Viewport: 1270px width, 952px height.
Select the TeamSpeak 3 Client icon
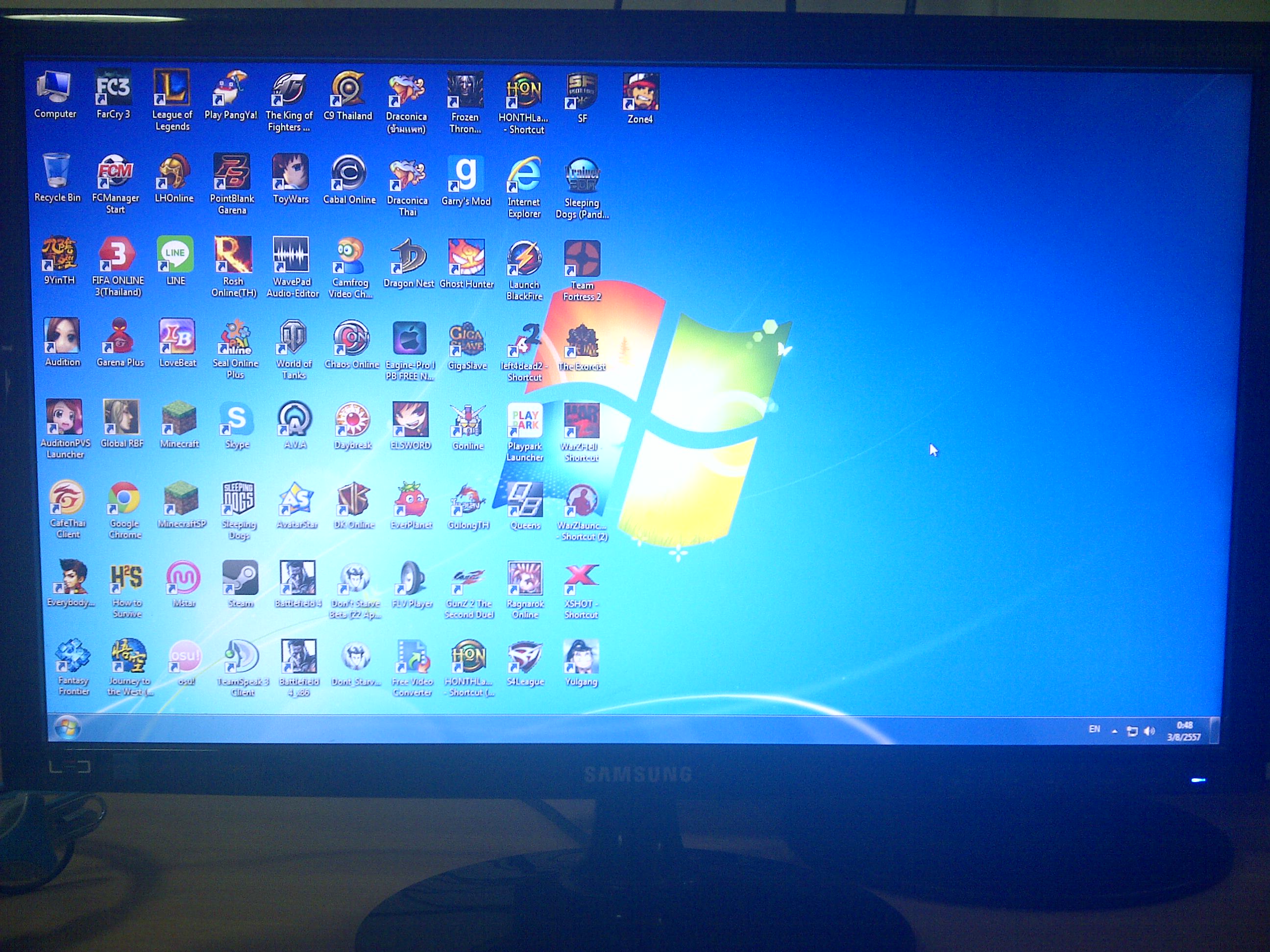click(242, 657)
